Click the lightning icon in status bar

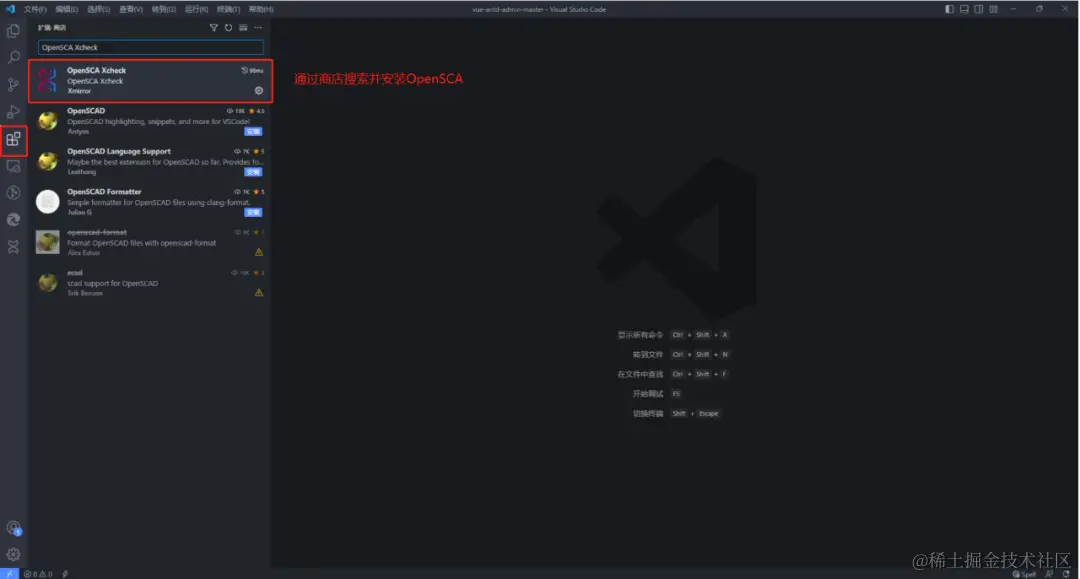coord(65,573)
